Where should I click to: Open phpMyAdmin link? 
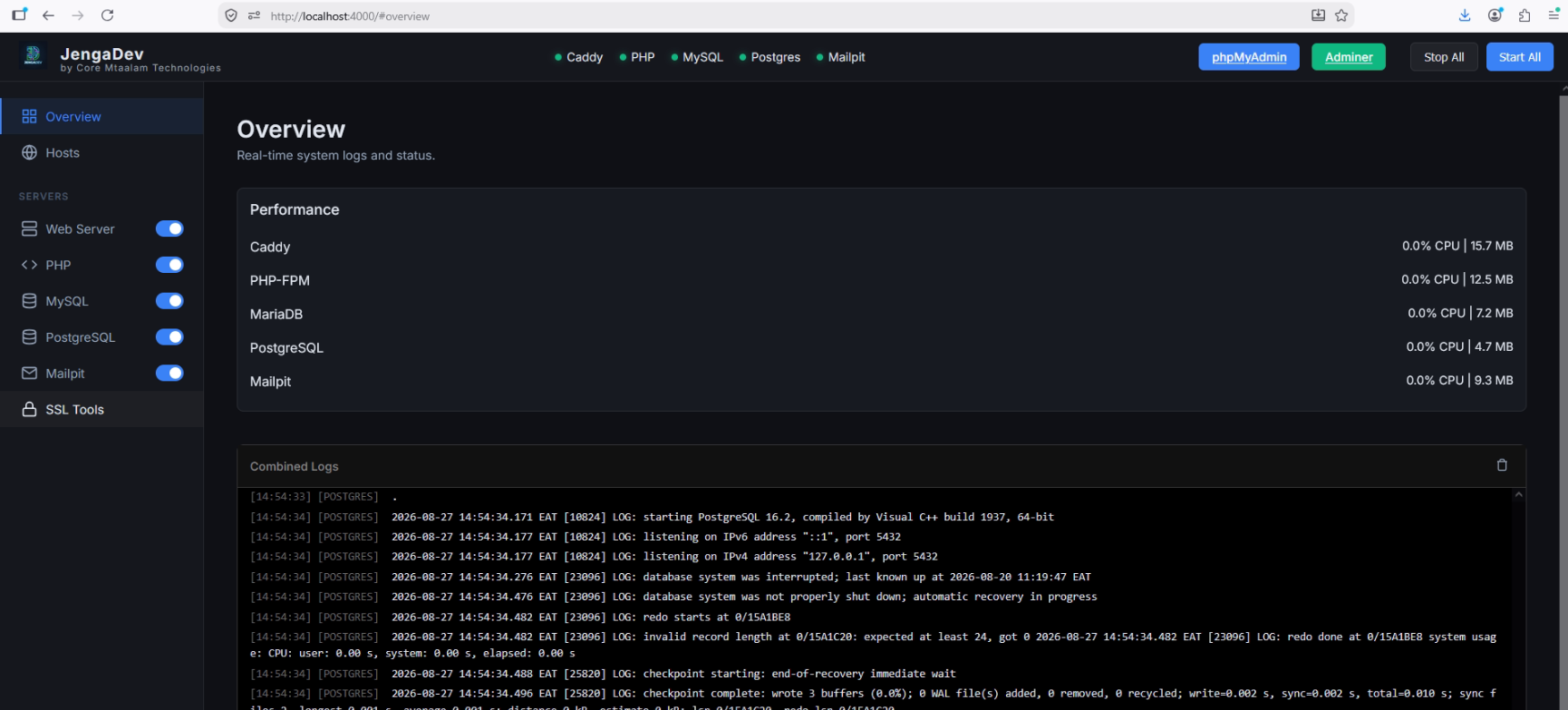(1249, 57)
